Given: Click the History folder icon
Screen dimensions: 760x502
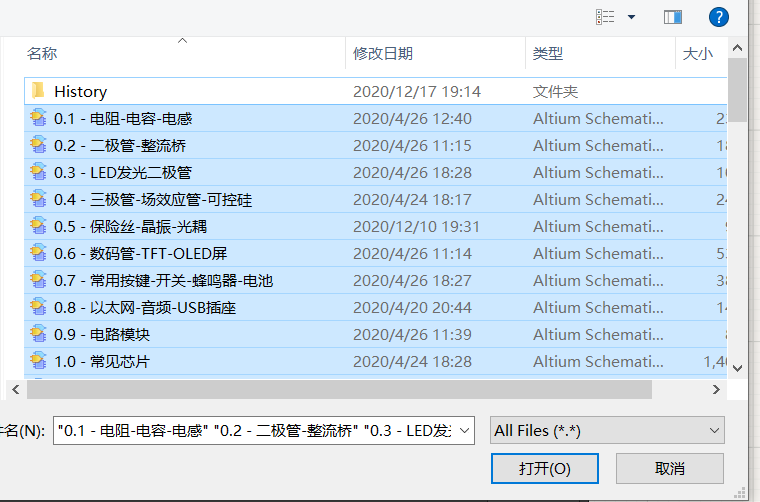Looking at the screenshot, I should click(38, 91).
